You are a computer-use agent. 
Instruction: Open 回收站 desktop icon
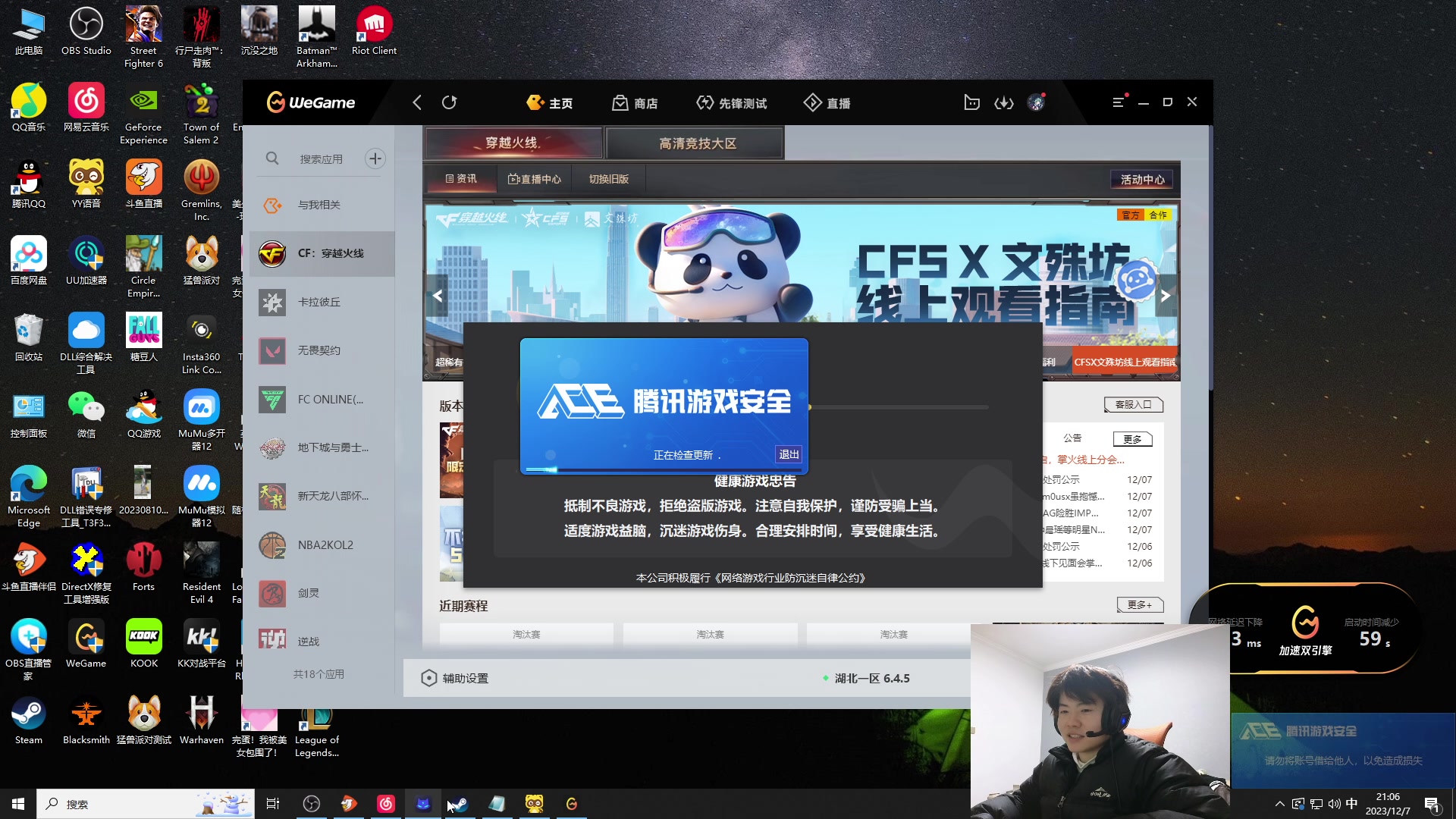29,338
